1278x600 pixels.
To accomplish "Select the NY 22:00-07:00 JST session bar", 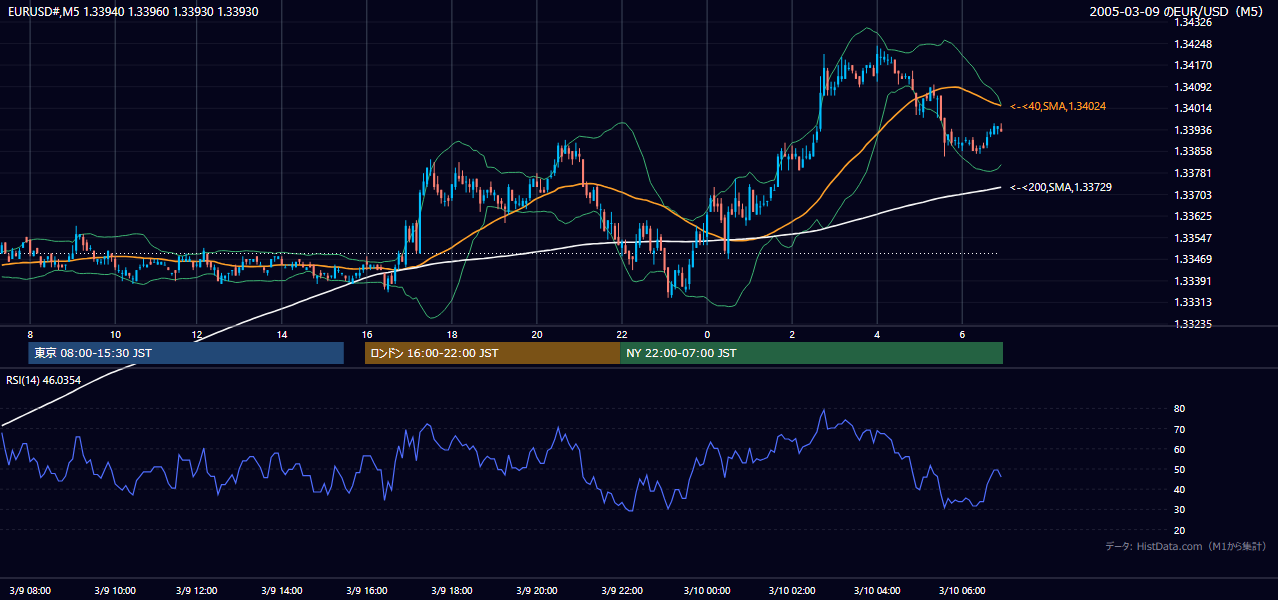I will 812,353.
